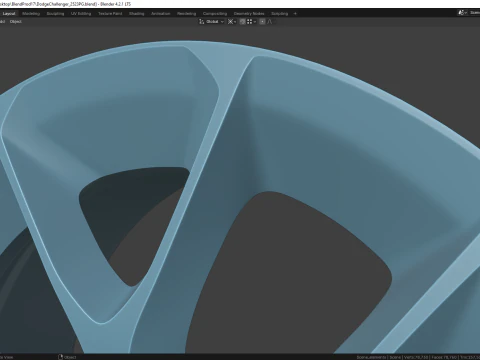Switch to Geometry Nodes workspace tab
This screenshot has height=360, width=480.
(249, 14)
